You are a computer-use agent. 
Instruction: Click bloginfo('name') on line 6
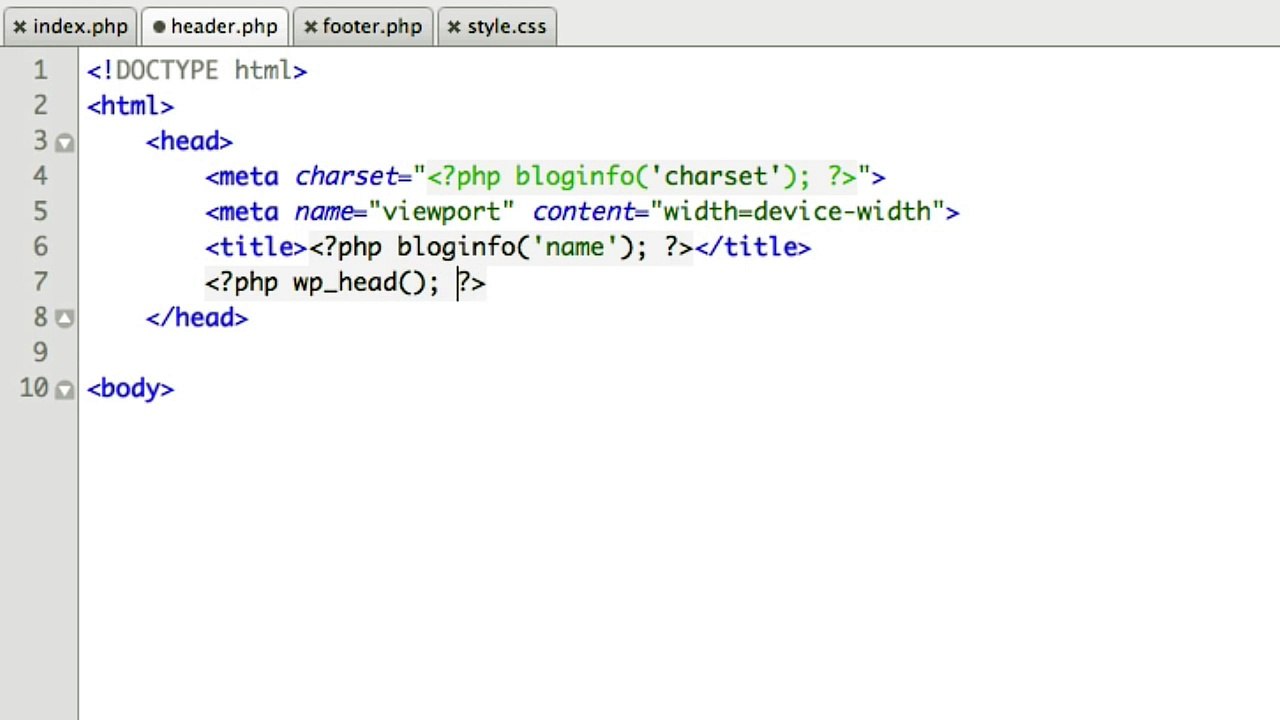[515, 247]
